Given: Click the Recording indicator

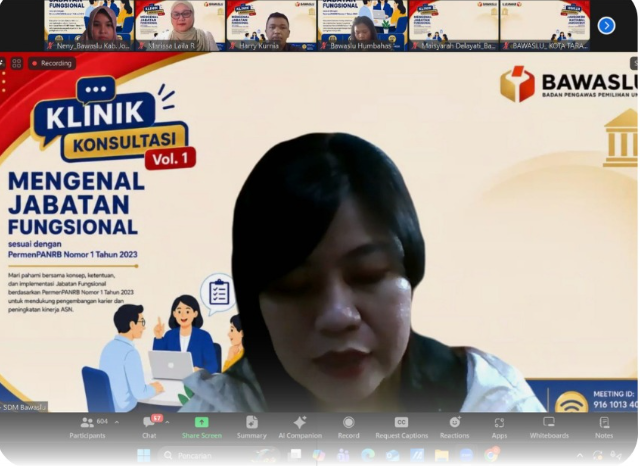Looking at the screenshot, I should (x=52, y=63).
